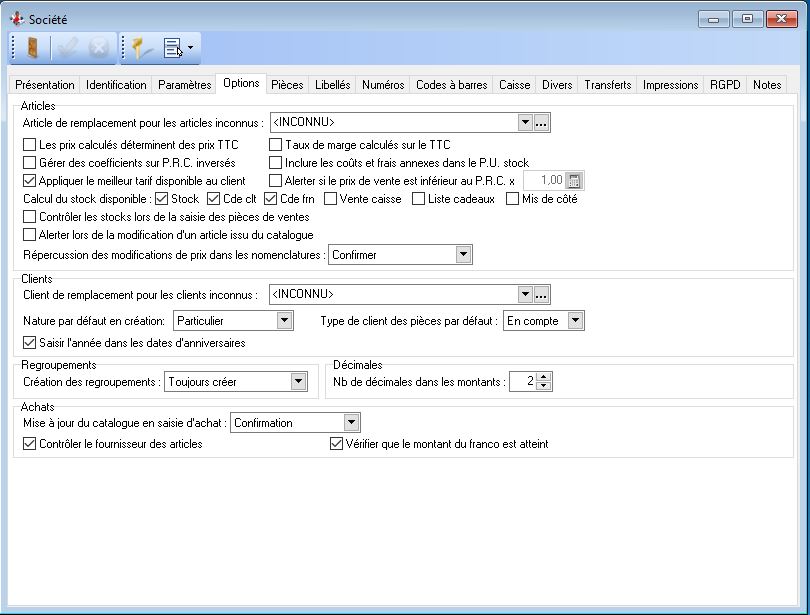Select the 'RGPD' tab
This screenshot has height=615, width=810.
(725, 85)
